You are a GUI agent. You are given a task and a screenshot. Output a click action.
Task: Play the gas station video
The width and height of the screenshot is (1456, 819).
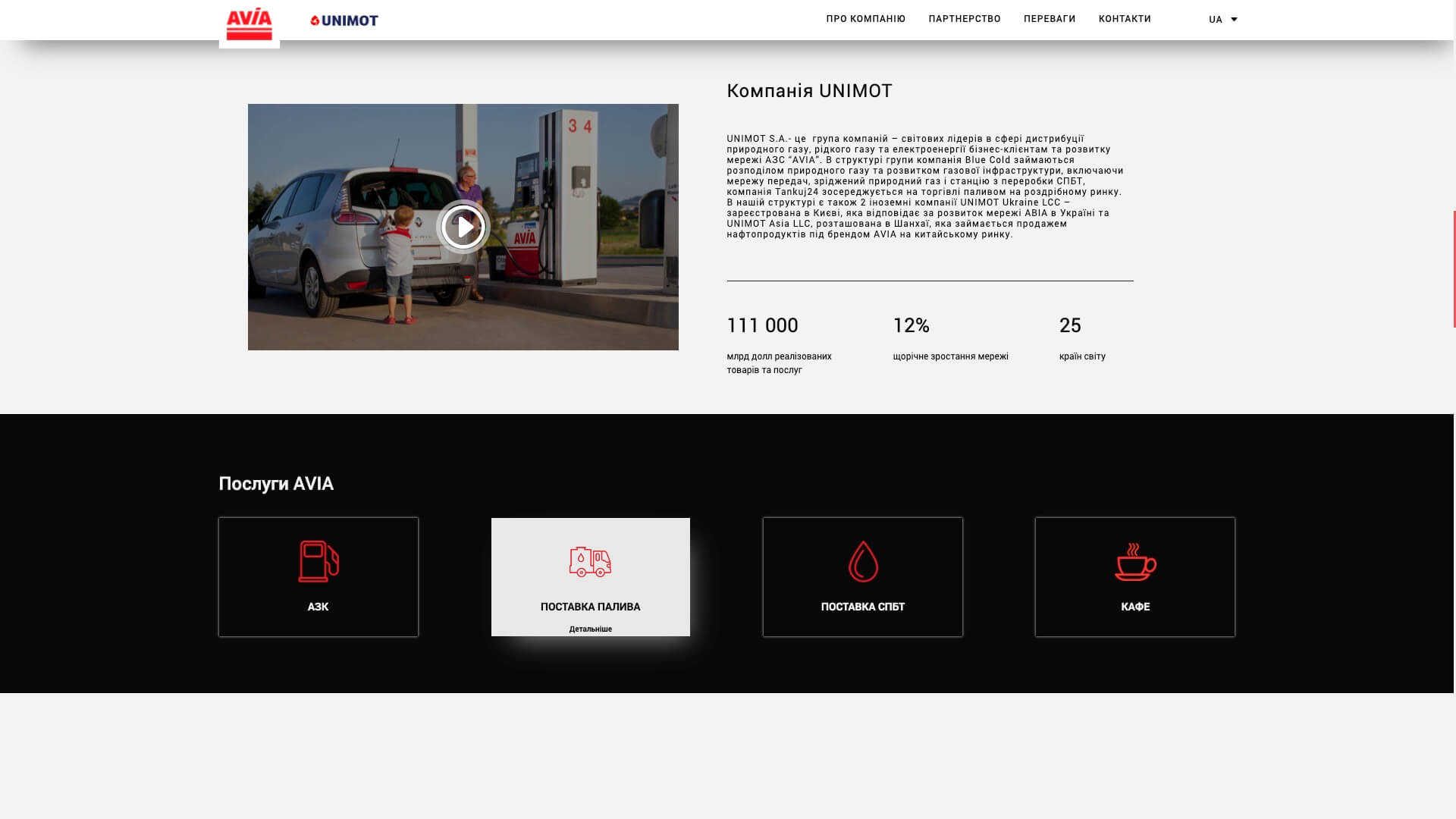463,227
